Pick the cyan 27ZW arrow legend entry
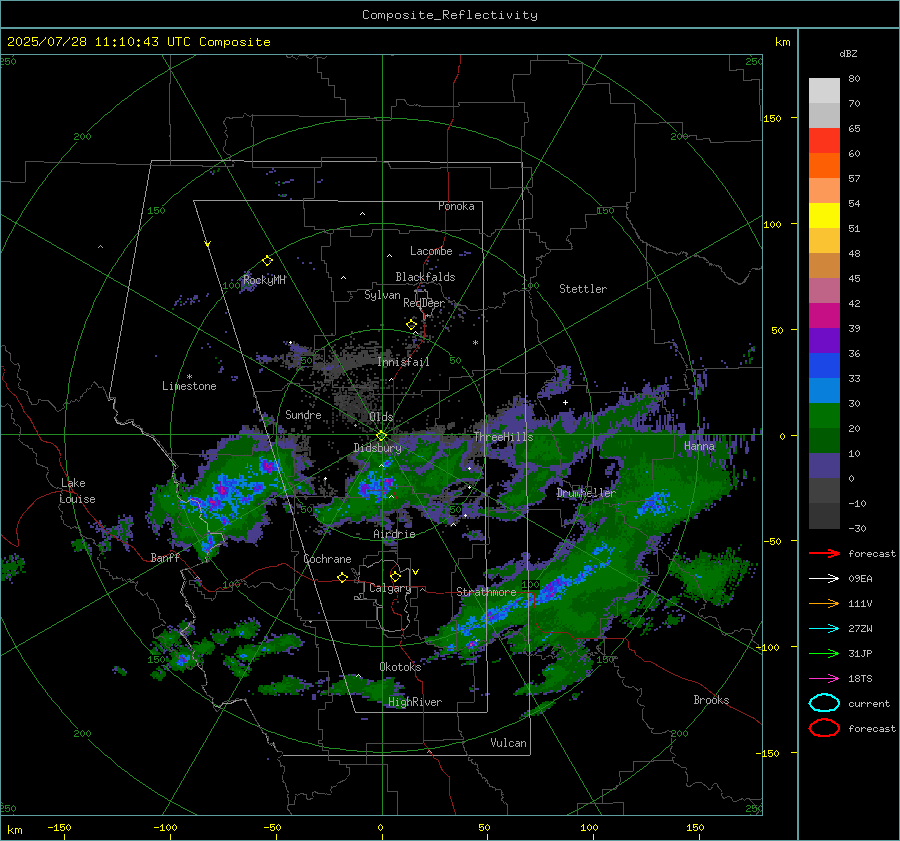 click(824, 629)
